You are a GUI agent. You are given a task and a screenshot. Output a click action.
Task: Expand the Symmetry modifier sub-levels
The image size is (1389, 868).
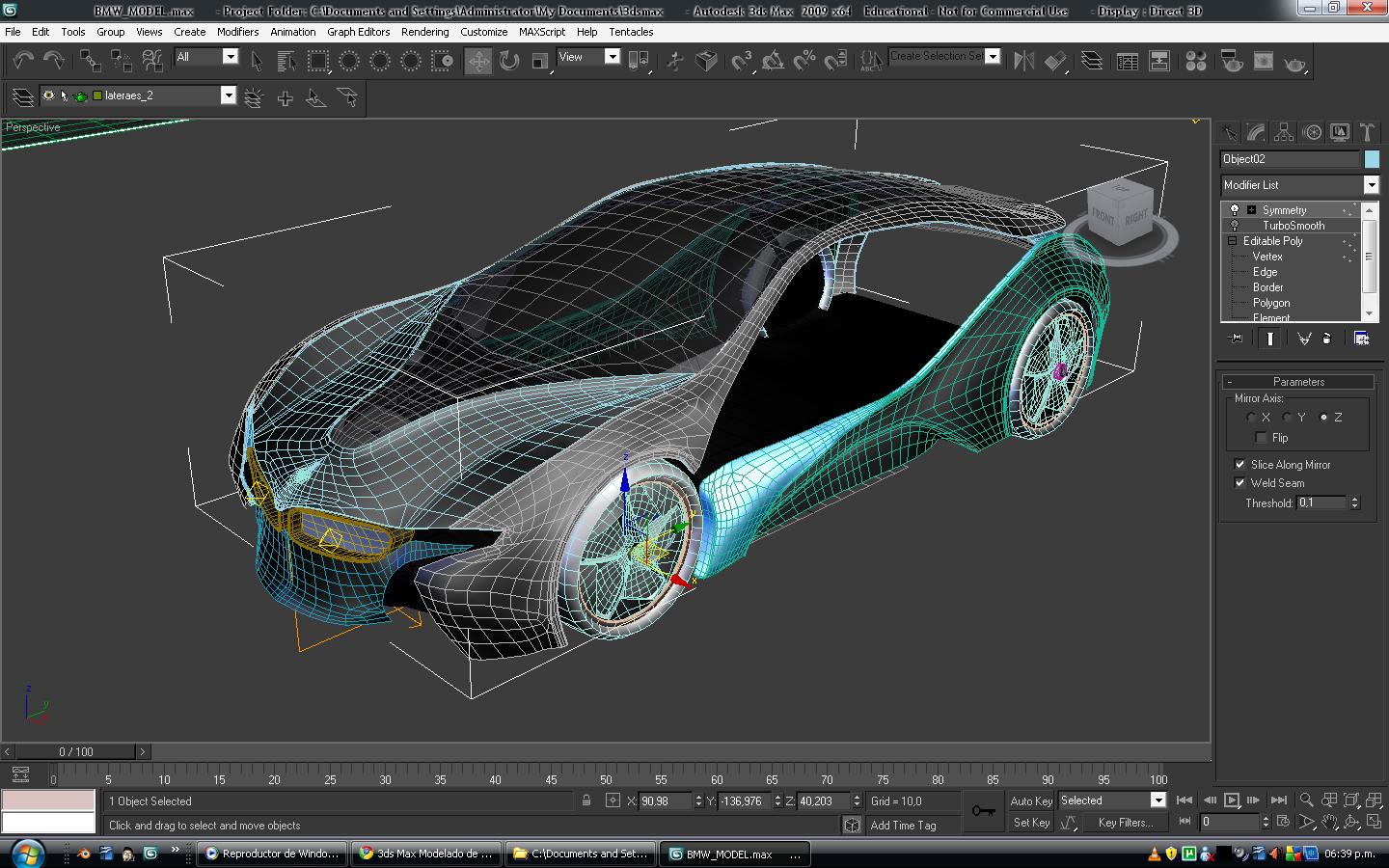pyautogui.click(x=1251, y=210)
